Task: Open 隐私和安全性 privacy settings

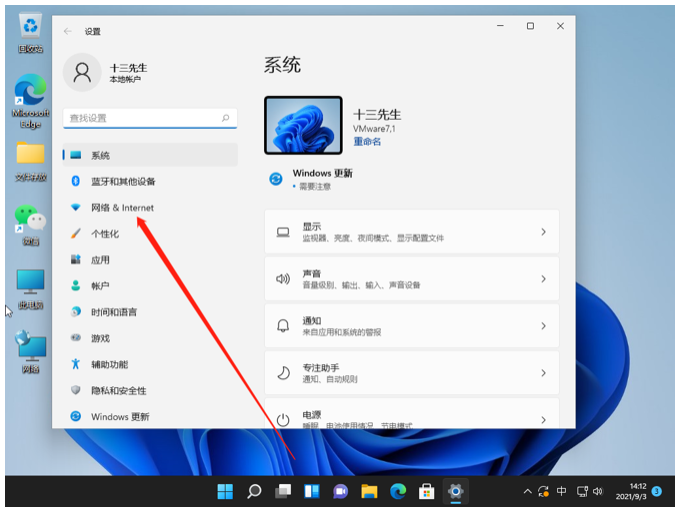Action: pos(118,390)
